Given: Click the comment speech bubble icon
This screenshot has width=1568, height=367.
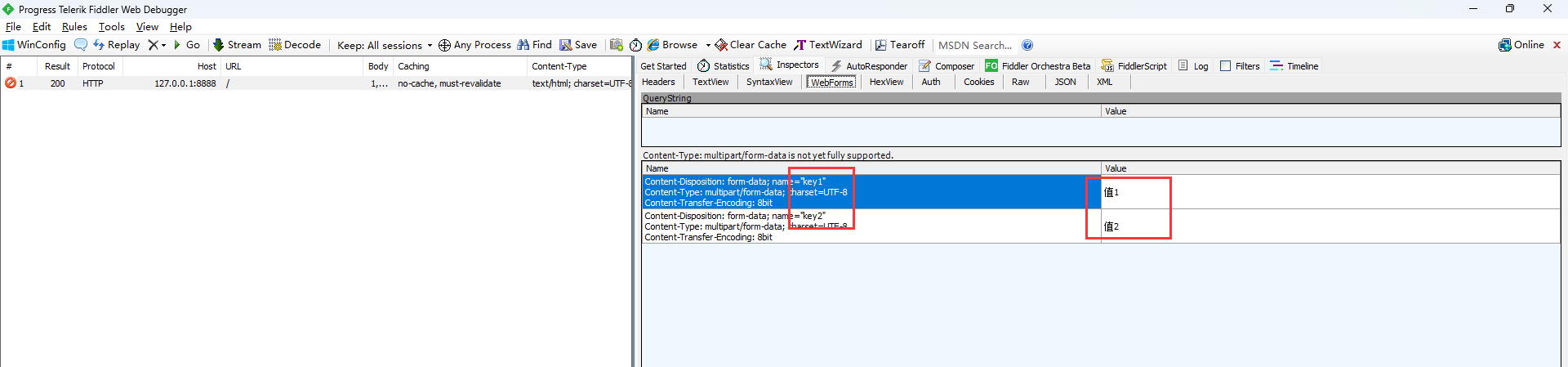Looking at the screenshot, I should [81, 45].
